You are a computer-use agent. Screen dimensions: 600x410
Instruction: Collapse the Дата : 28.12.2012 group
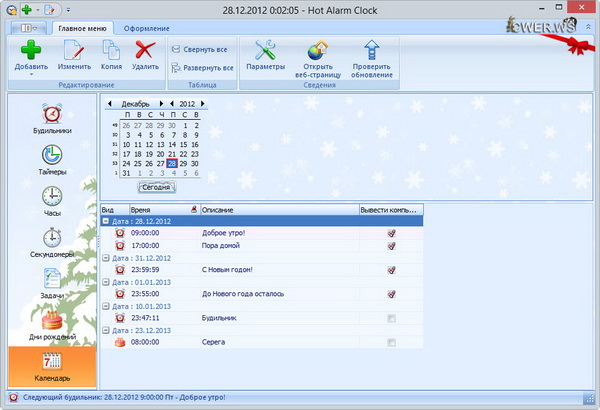point(106,220)
